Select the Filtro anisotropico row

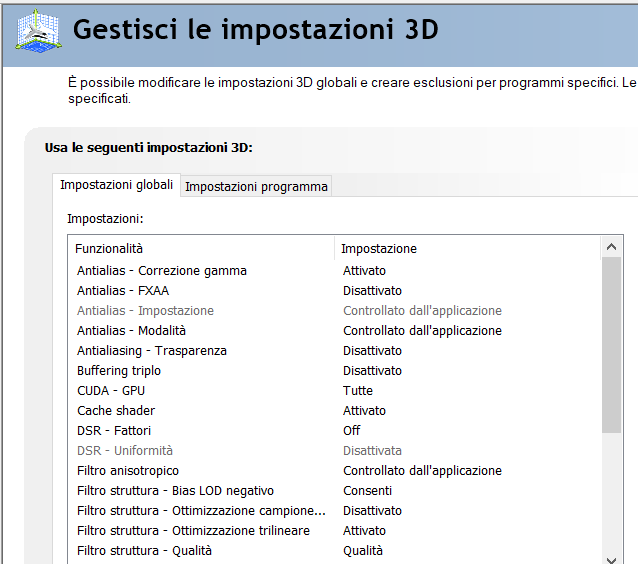tap(334, 470)
